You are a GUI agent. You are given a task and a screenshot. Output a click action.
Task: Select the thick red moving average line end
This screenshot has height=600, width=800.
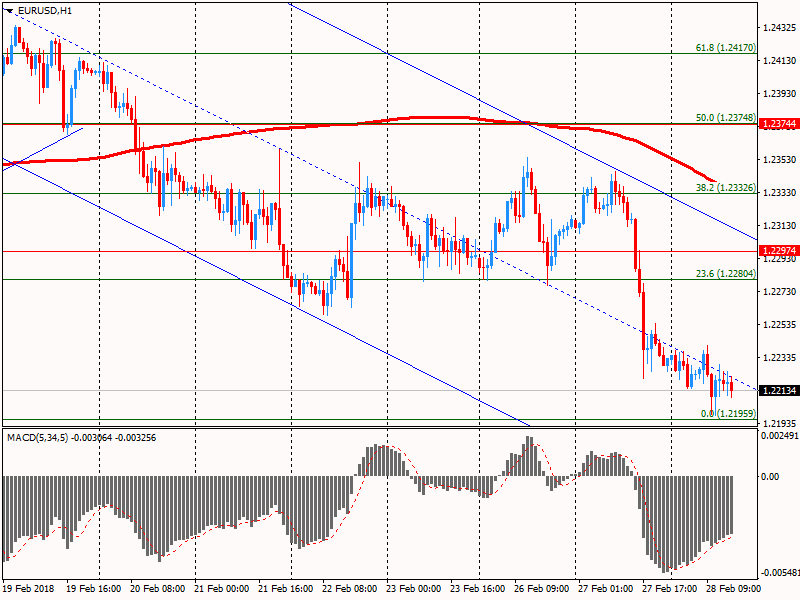(x=713, y=181)
